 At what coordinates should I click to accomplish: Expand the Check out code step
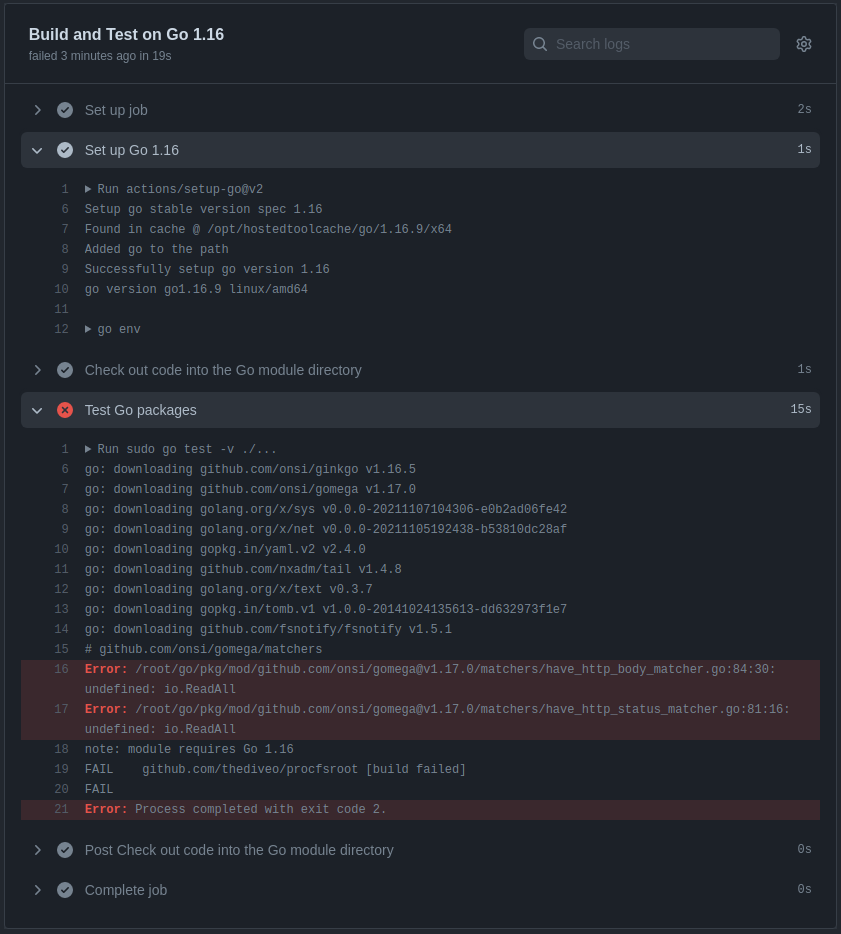(x=38, y=369)
